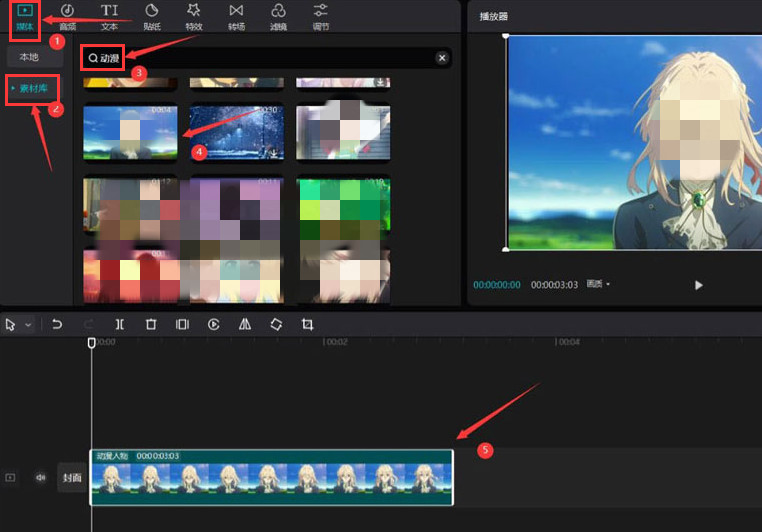This screenshot has width=762, height=532.
Task: Open the 转场 transitions icon
Action: (x=236, y=17)
